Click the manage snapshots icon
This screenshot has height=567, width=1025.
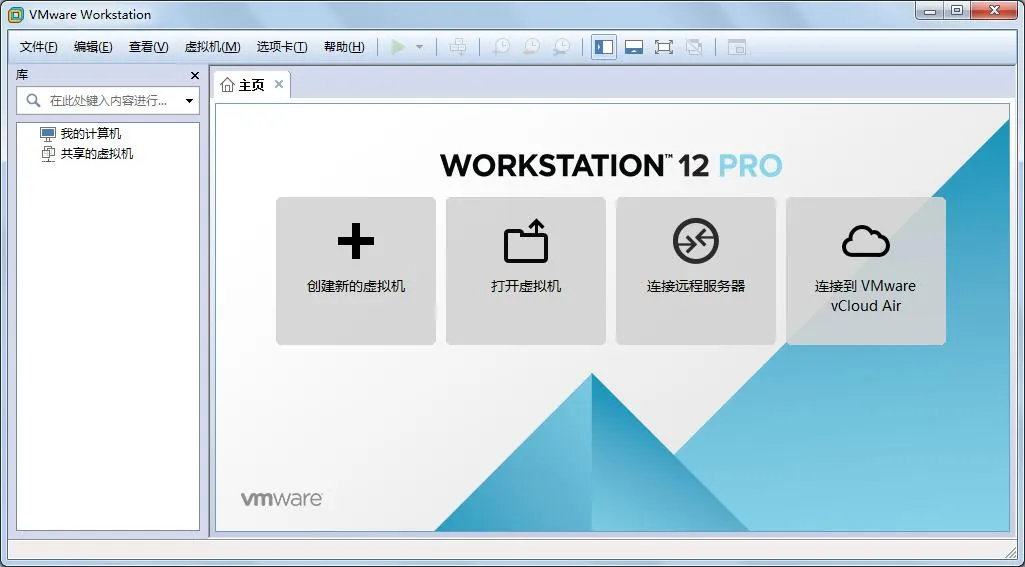pyautogui.click(x=562, y=47)
